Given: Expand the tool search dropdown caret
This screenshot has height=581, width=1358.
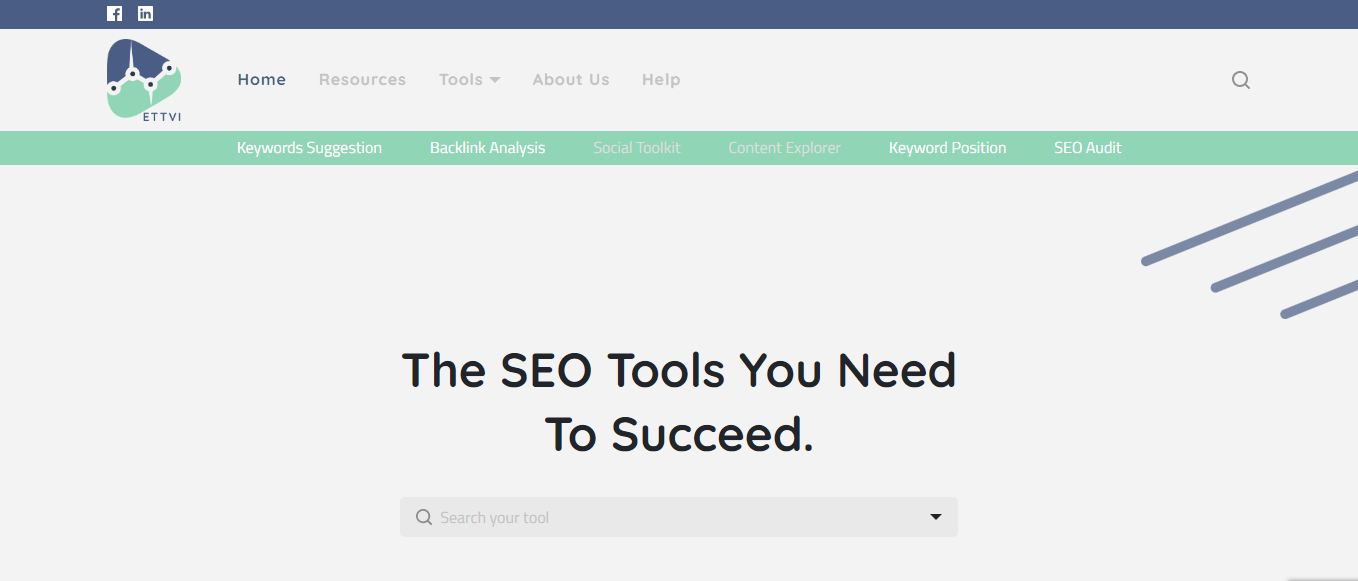Looking at the screenshot, I should (936, 517).
